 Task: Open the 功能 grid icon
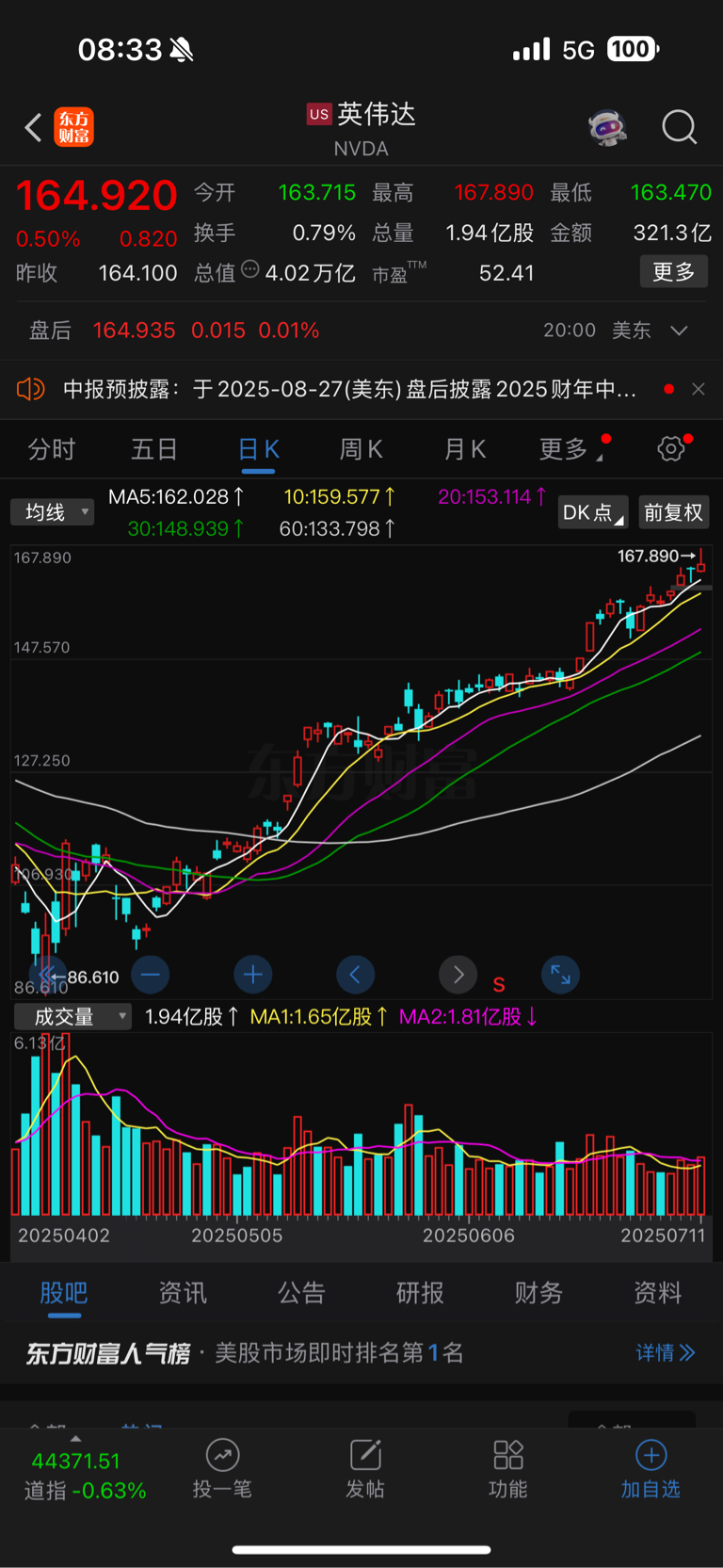point(508,1455)
